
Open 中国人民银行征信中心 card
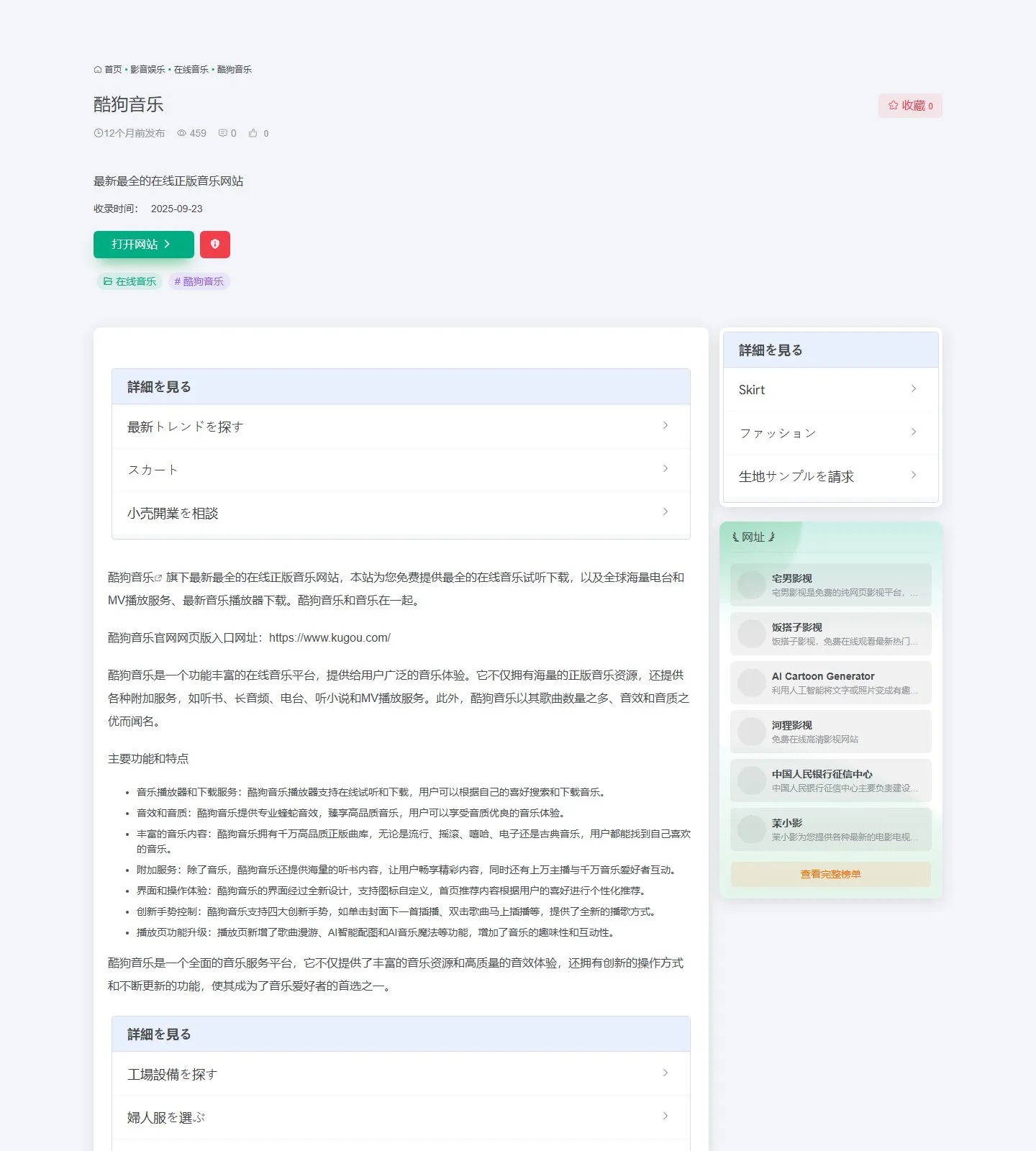pos(831,781)
